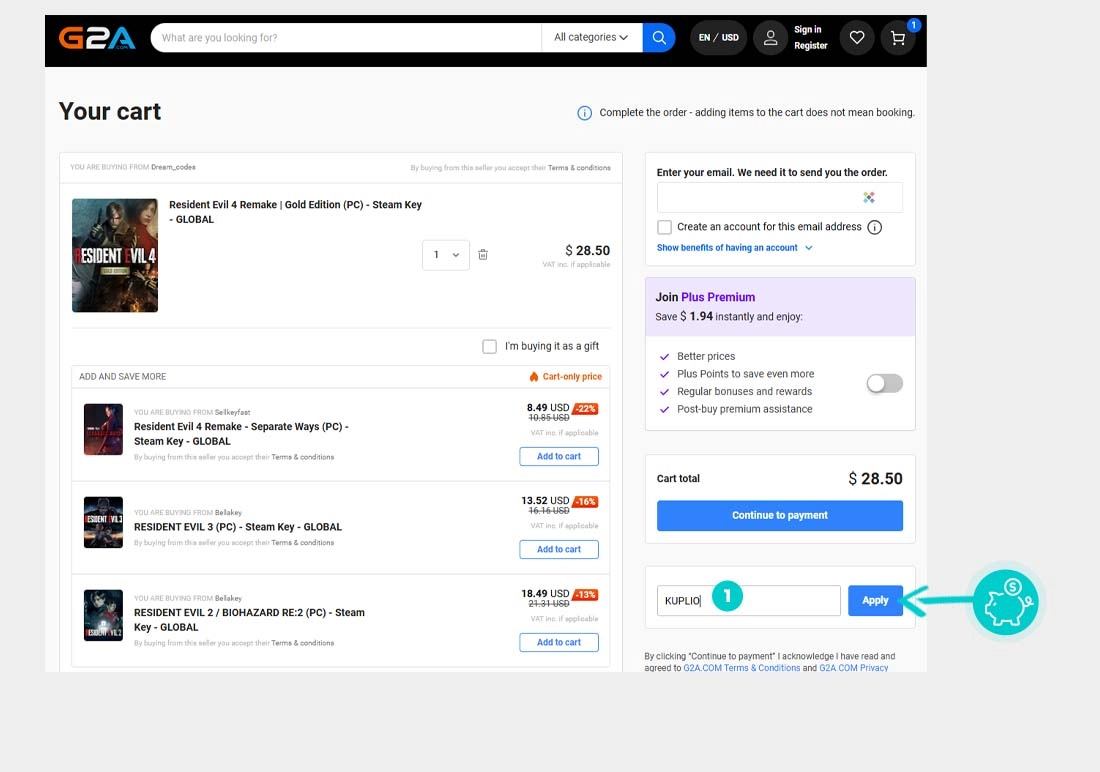The height and width of the screenshot is (772, 1100).
Task: Add RESIDENT EVIL 3 to cart
Action: [559, 550]
